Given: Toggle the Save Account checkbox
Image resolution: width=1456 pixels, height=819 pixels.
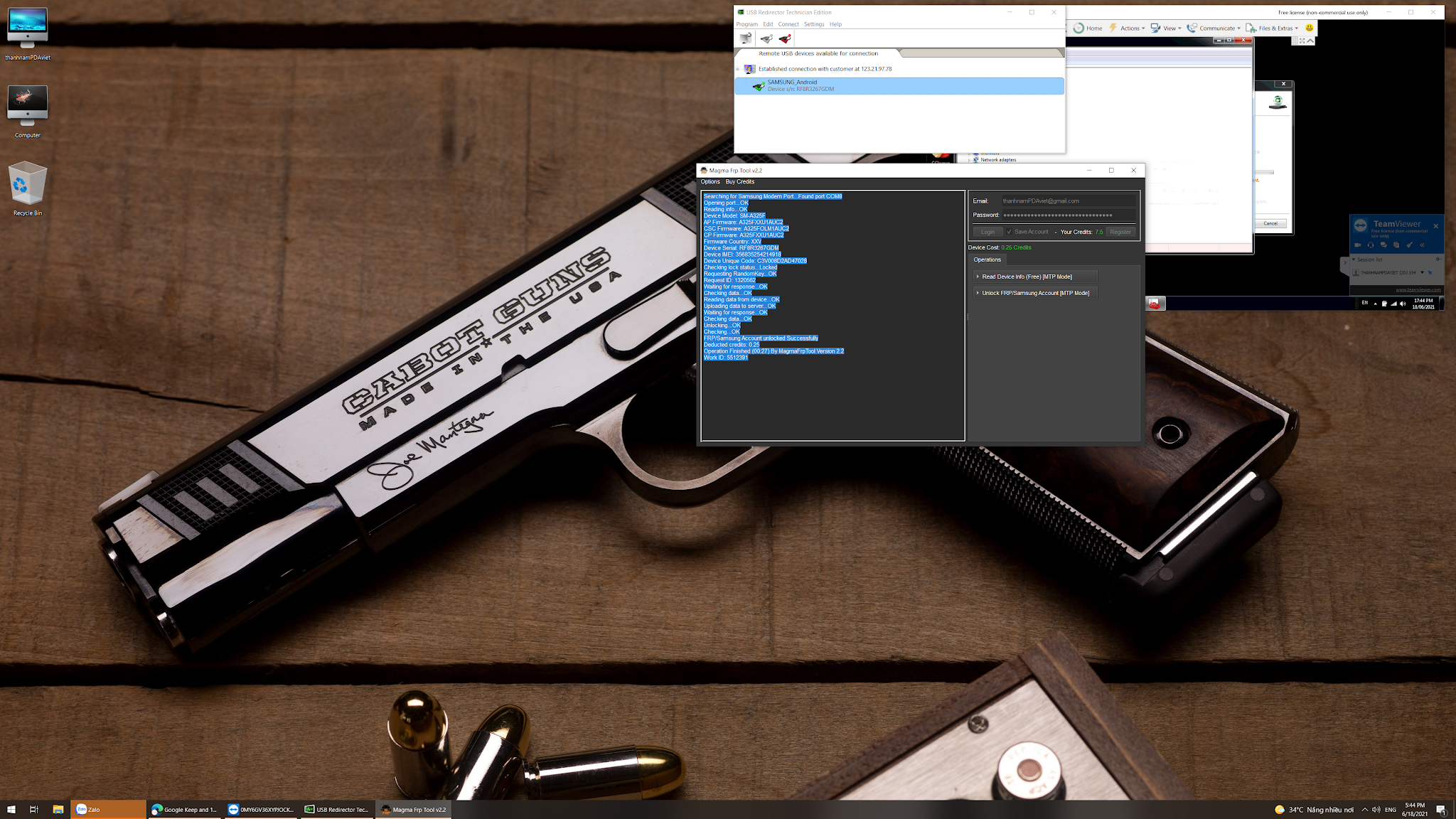Looking at the screenshot, I should [x=1009, y=232].
